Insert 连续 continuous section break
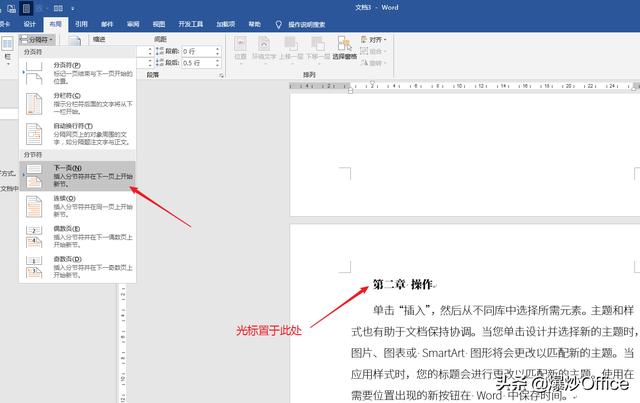 click(75, 205)
